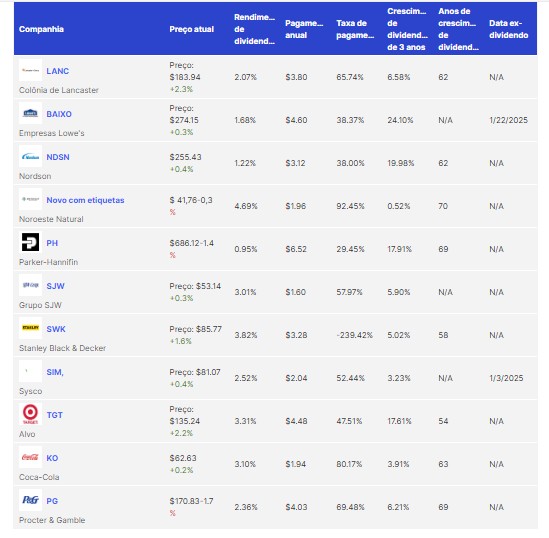
Task: Select the $6.52 annual payout cell
Action: tap(296, 249)
